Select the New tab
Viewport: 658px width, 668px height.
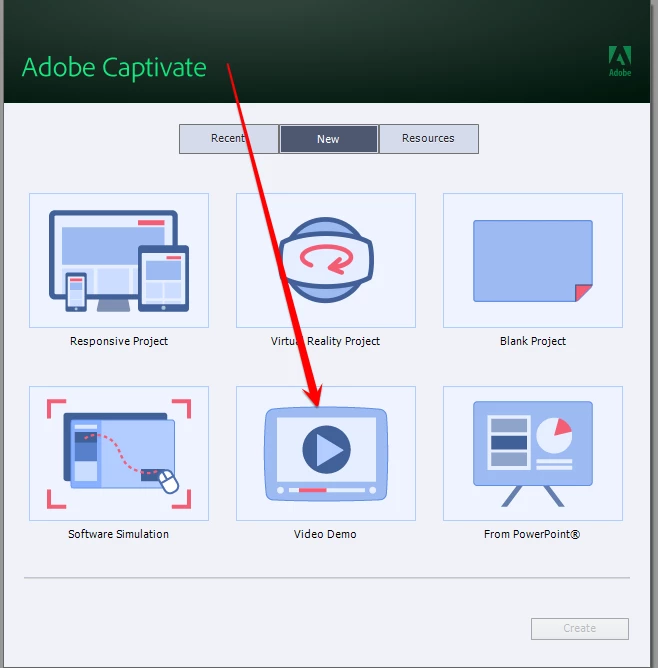click(x=328, y=139)
